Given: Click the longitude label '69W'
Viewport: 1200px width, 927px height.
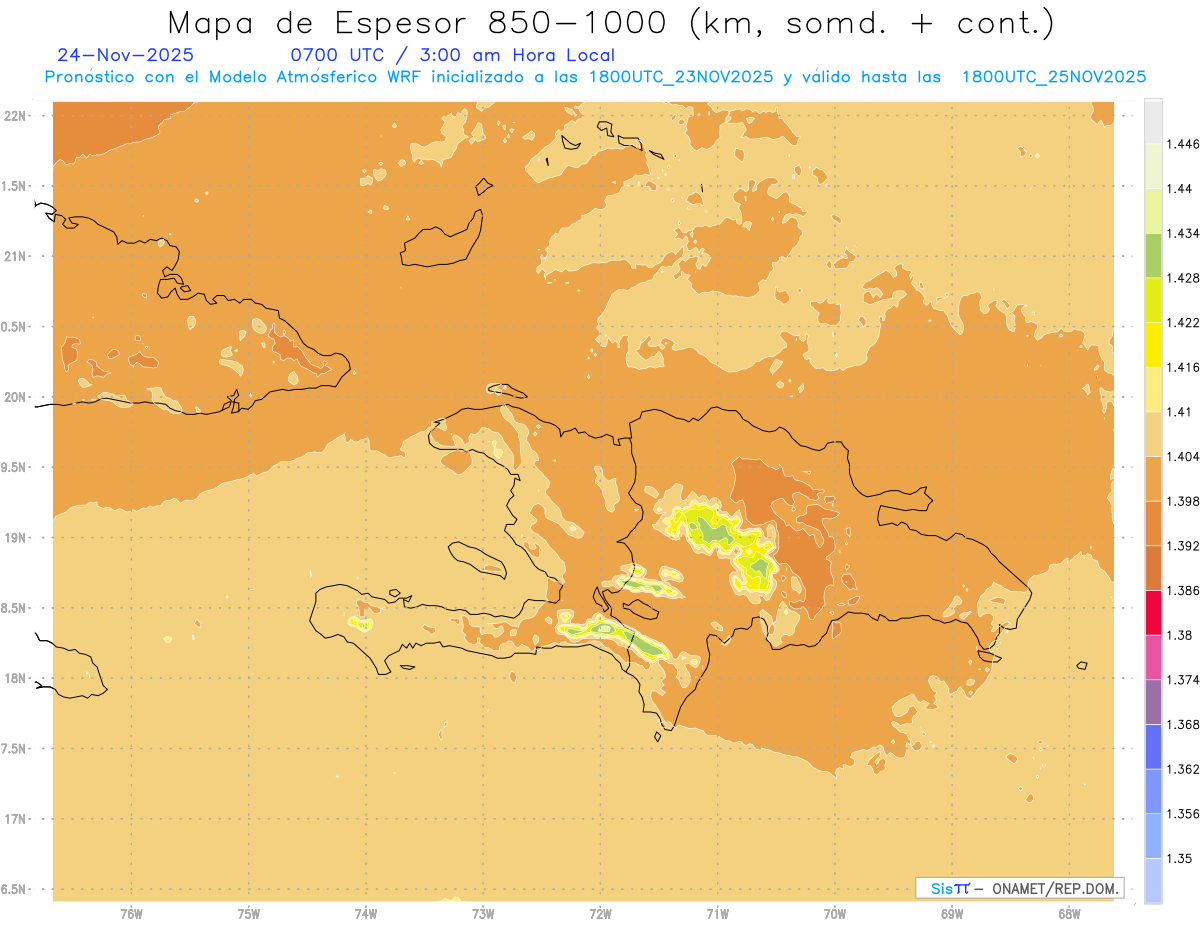Looking at the screenshot, I should (x=952, y=914).
